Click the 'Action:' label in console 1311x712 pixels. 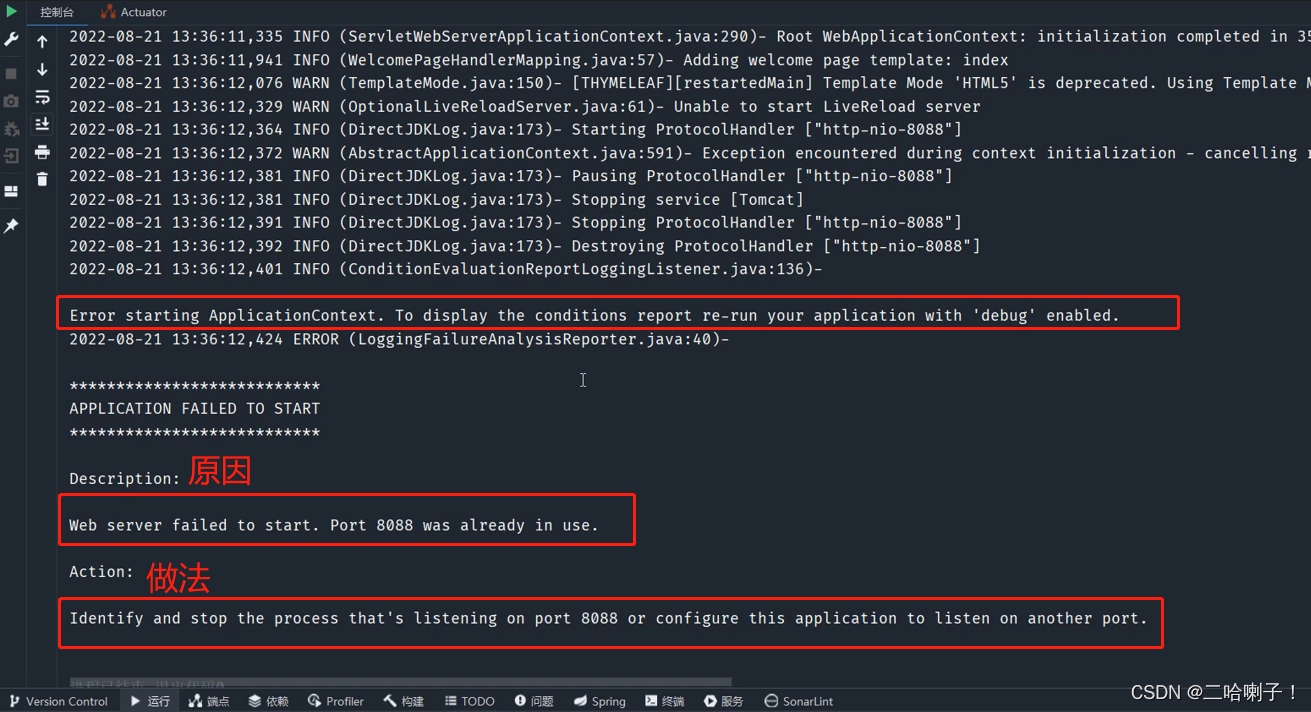[101, 572]
